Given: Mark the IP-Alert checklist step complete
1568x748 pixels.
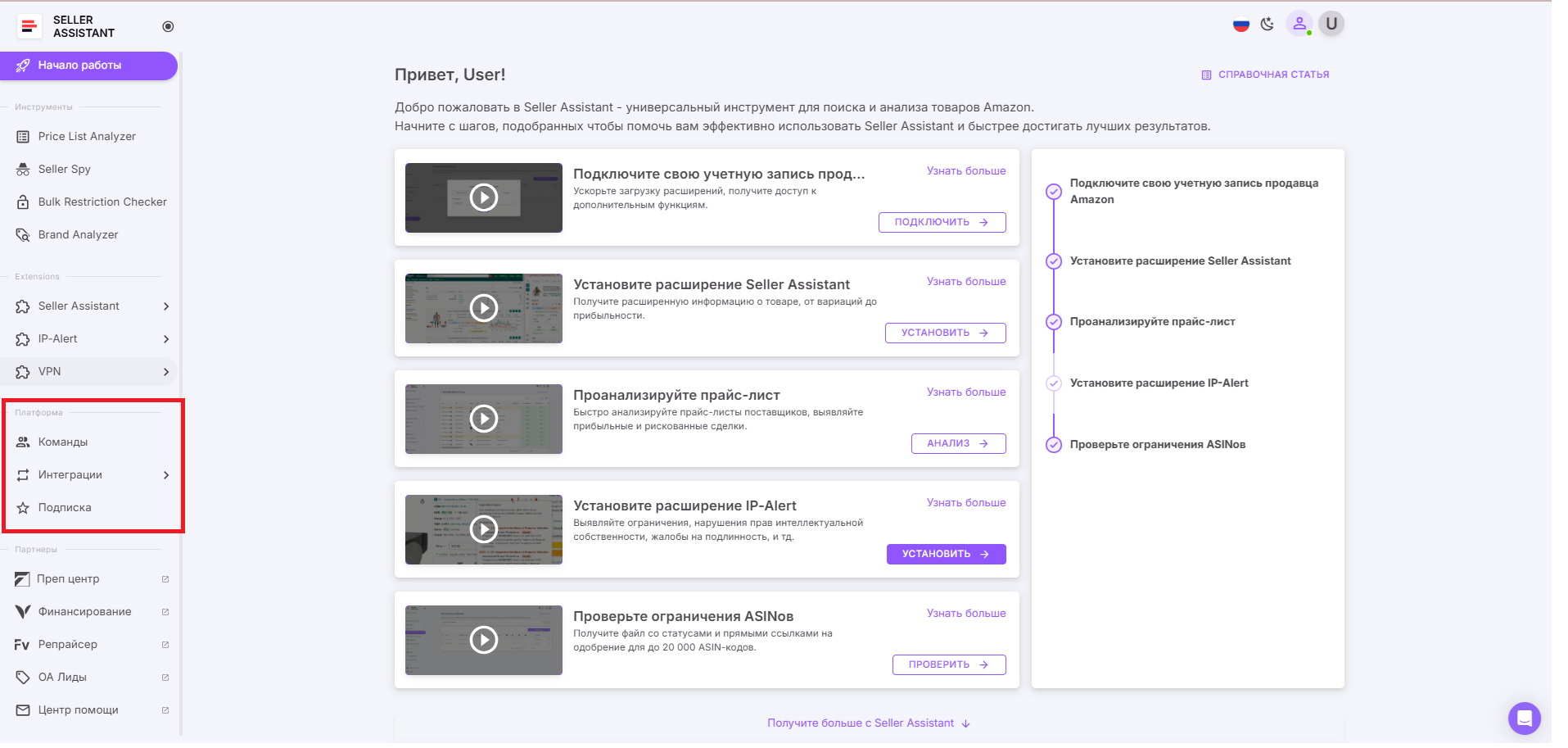Looking at the screenshot, I should [x=1053, y=383].
